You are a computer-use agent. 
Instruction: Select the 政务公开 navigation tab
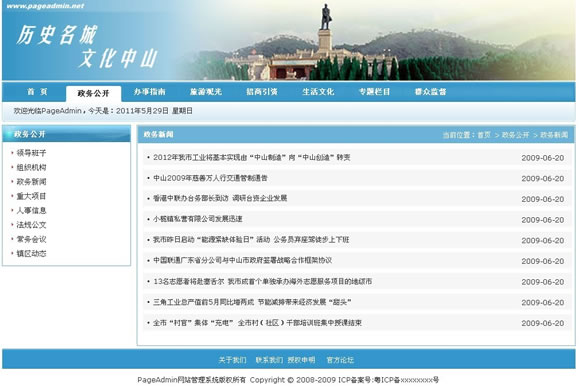click(94, 93)
